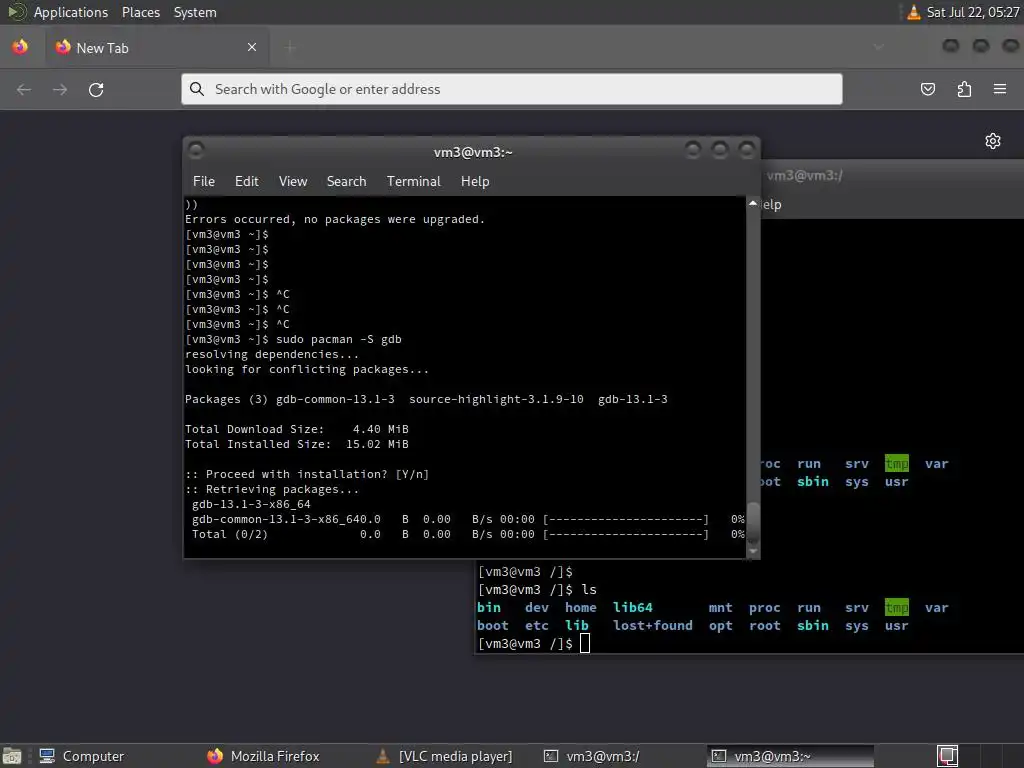Image resolution: width=1024 pixels, height=768 pixels.
Task: Click 'Total Download Size' line in terminal
Action: coord(296,429)
